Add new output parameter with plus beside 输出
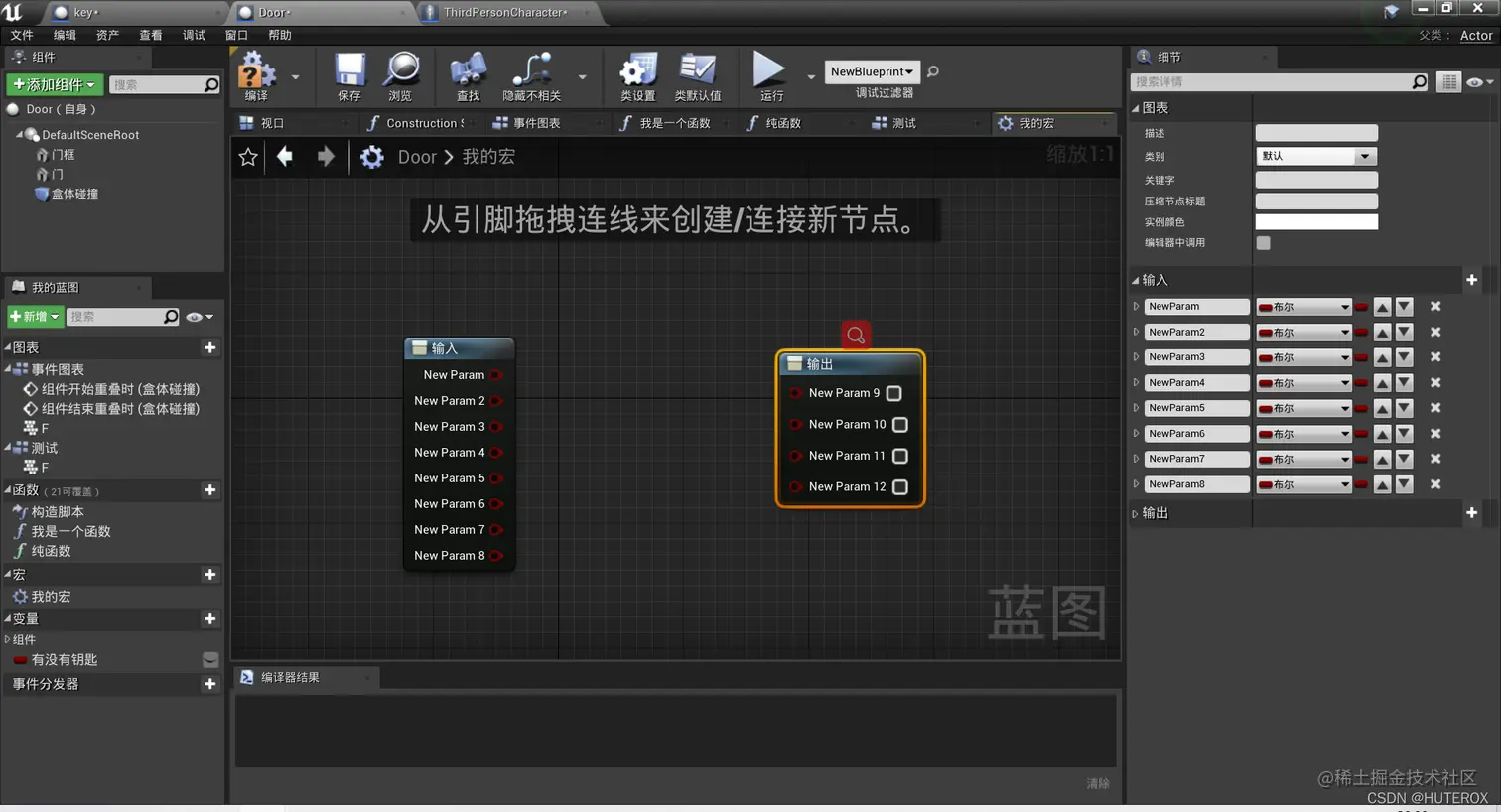The width and height of the screenshot is (1501, 812). click(1471, 513)
